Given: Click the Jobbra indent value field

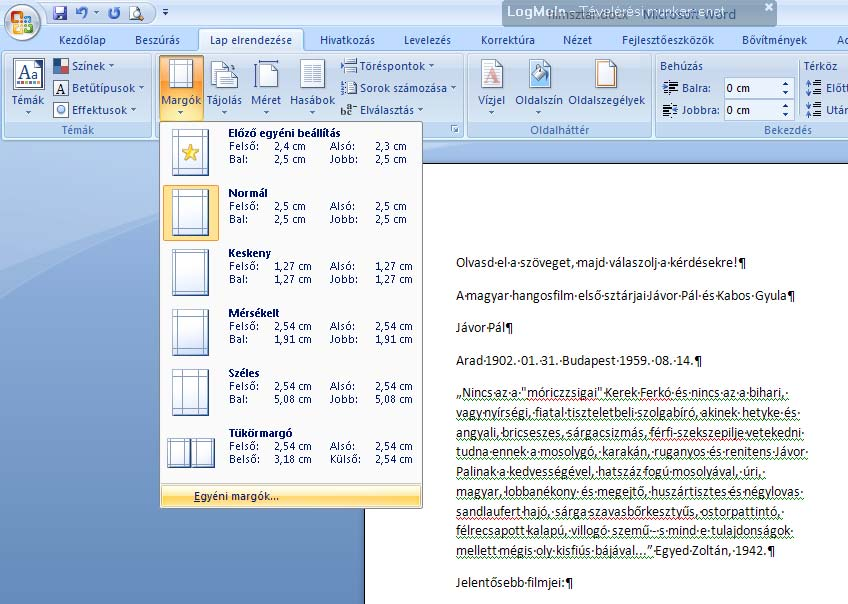Looking at the screenshot, I should [x=751, y=110].
